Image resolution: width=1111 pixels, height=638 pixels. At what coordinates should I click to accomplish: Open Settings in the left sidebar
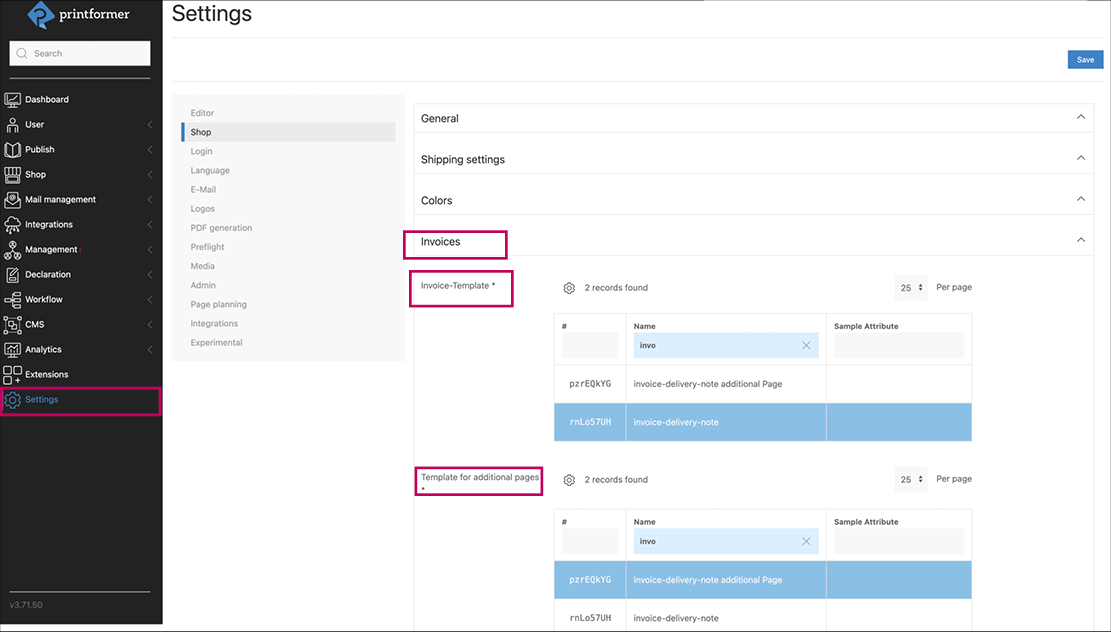[42, 400]
